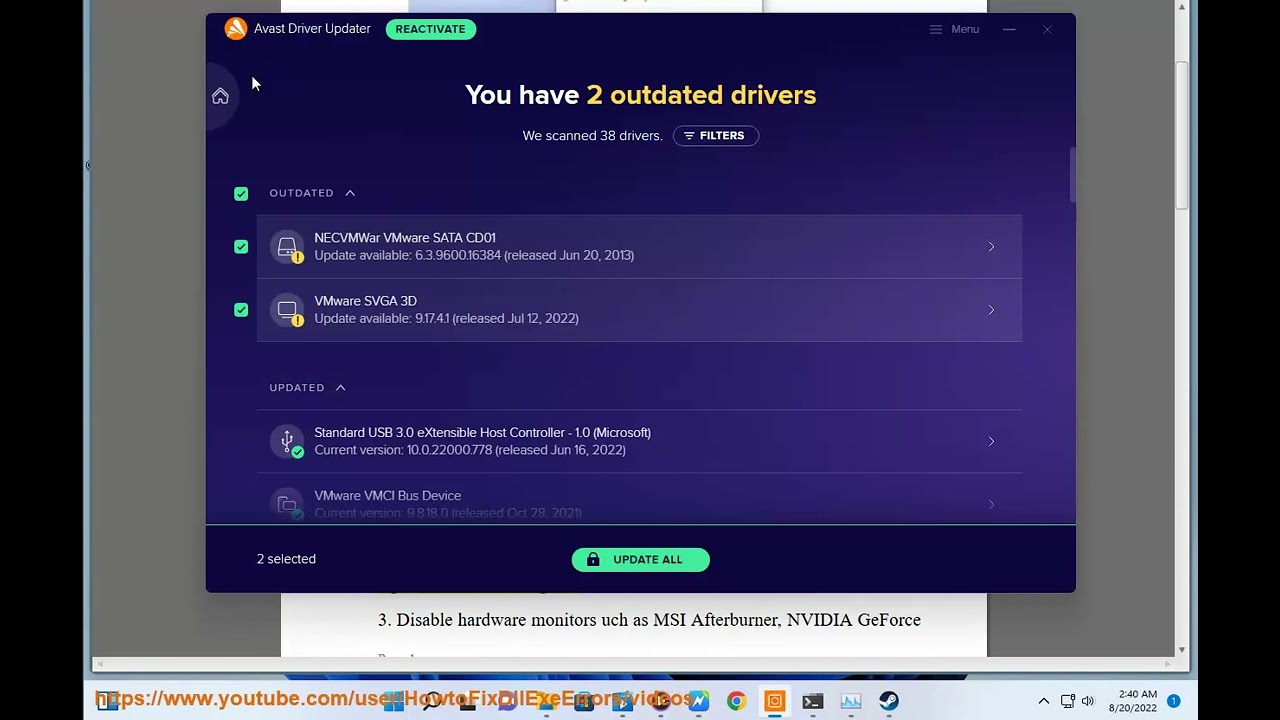Open Google Chrome from the taskbar
This screenshot has width=1280, height=720.
(x=736, y=701)
